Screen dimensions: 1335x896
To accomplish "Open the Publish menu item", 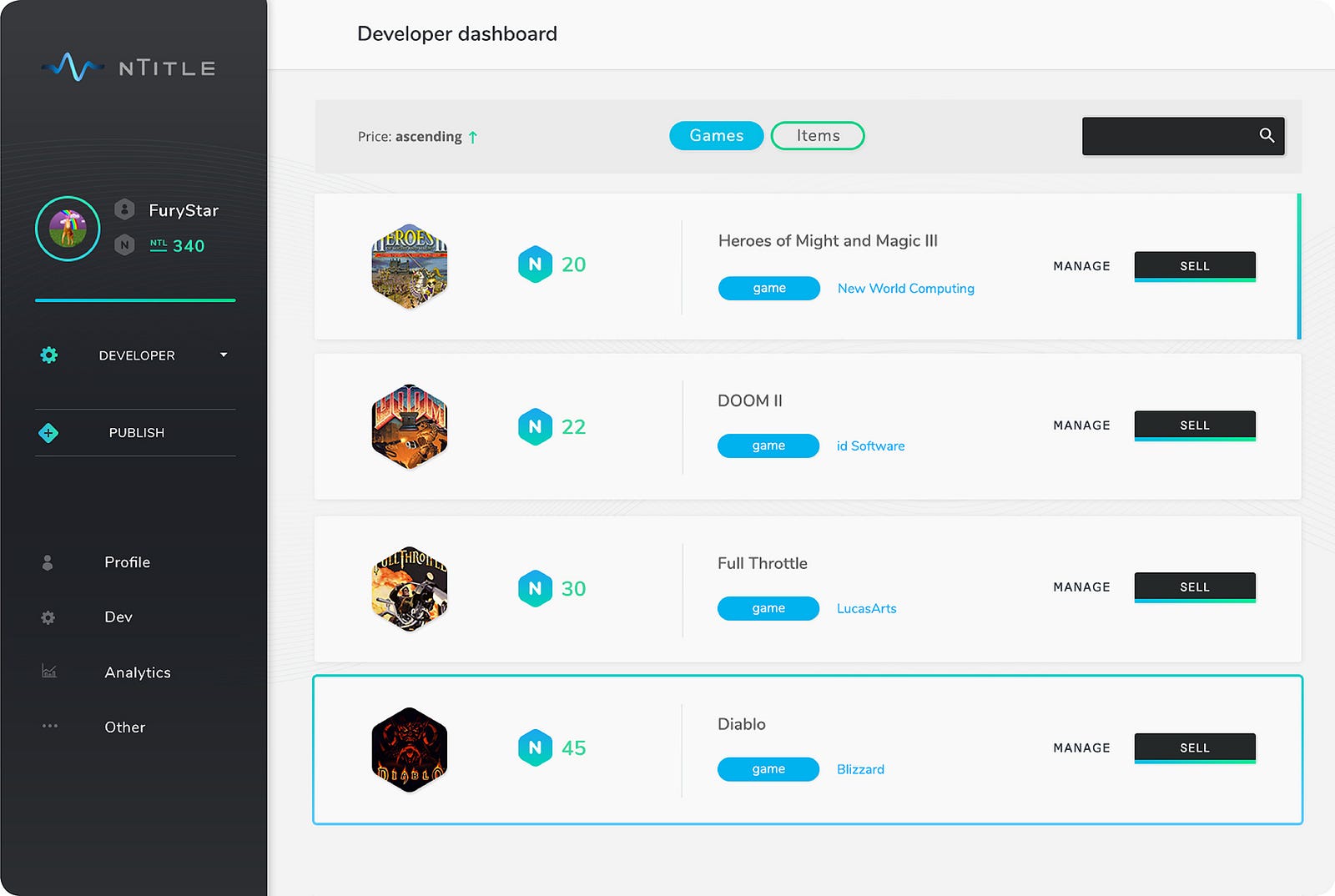I will (x=135, y=433).
